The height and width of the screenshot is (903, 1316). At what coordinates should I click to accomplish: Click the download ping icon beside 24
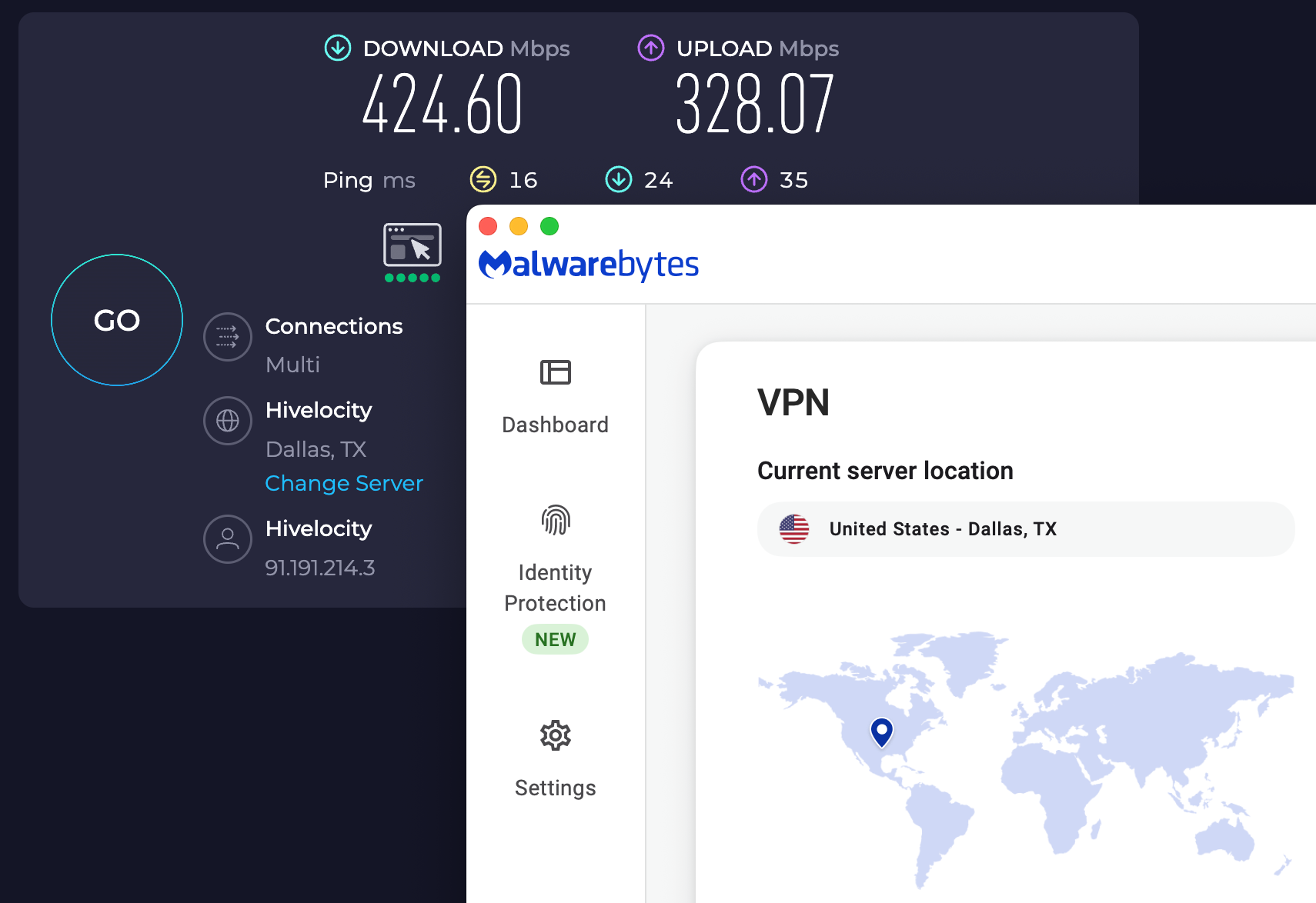[619, 179]
